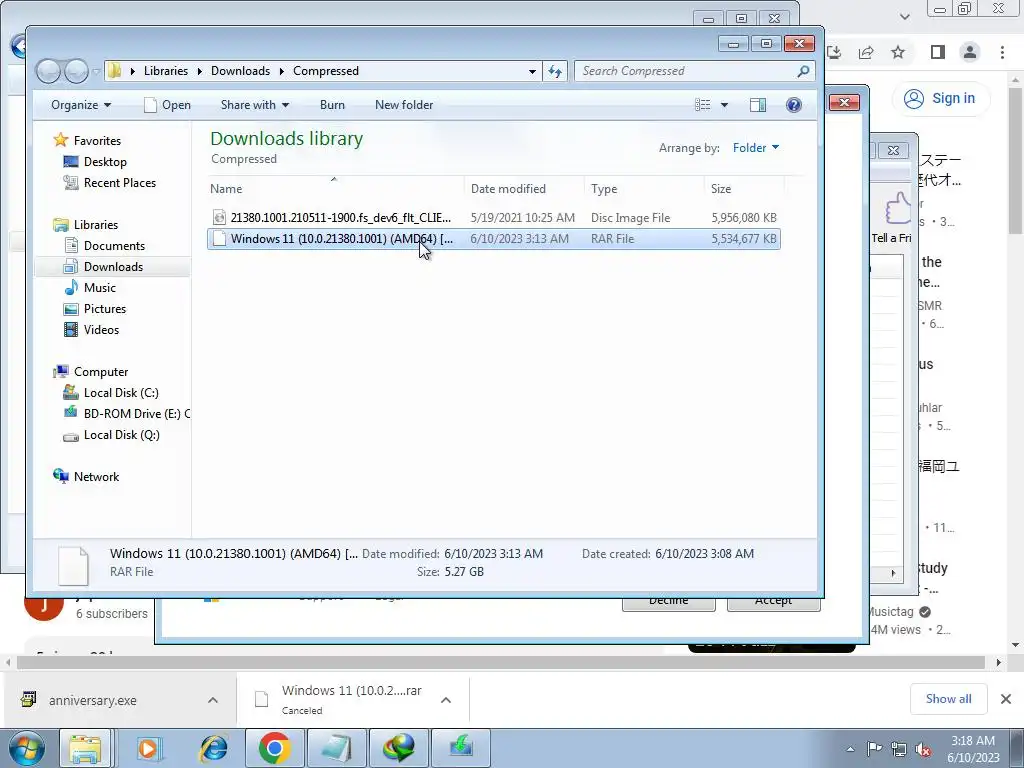Open Chrome three-dot menu
Image resolution: width=1024 pixels, height=768 pixels.
click(x=1002, y=52)
